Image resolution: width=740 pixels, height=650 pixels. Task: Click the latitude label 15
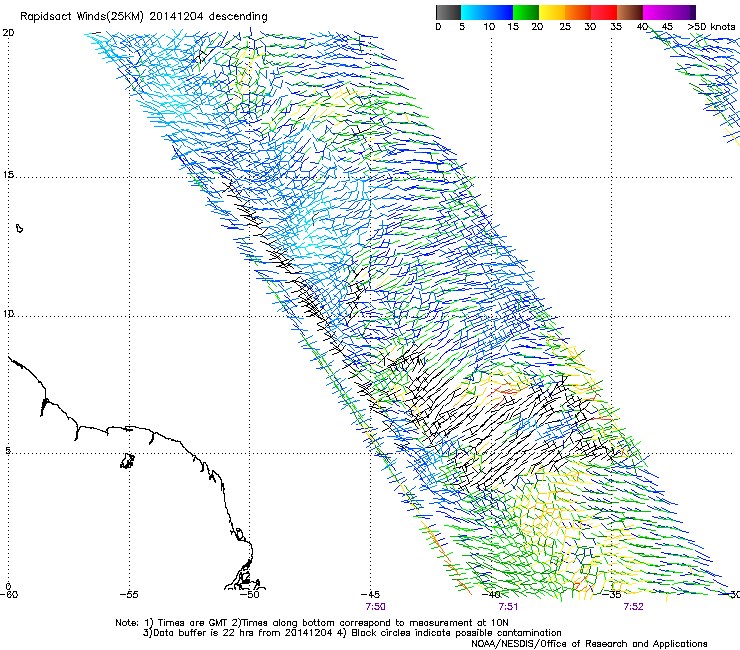click(x=8, y=175)
